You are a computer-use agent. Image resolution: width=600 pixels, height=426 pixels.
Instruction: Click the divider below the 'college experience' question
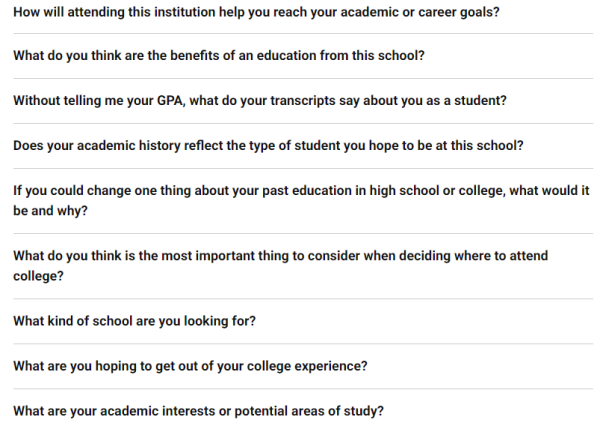[x=303, y=389]
